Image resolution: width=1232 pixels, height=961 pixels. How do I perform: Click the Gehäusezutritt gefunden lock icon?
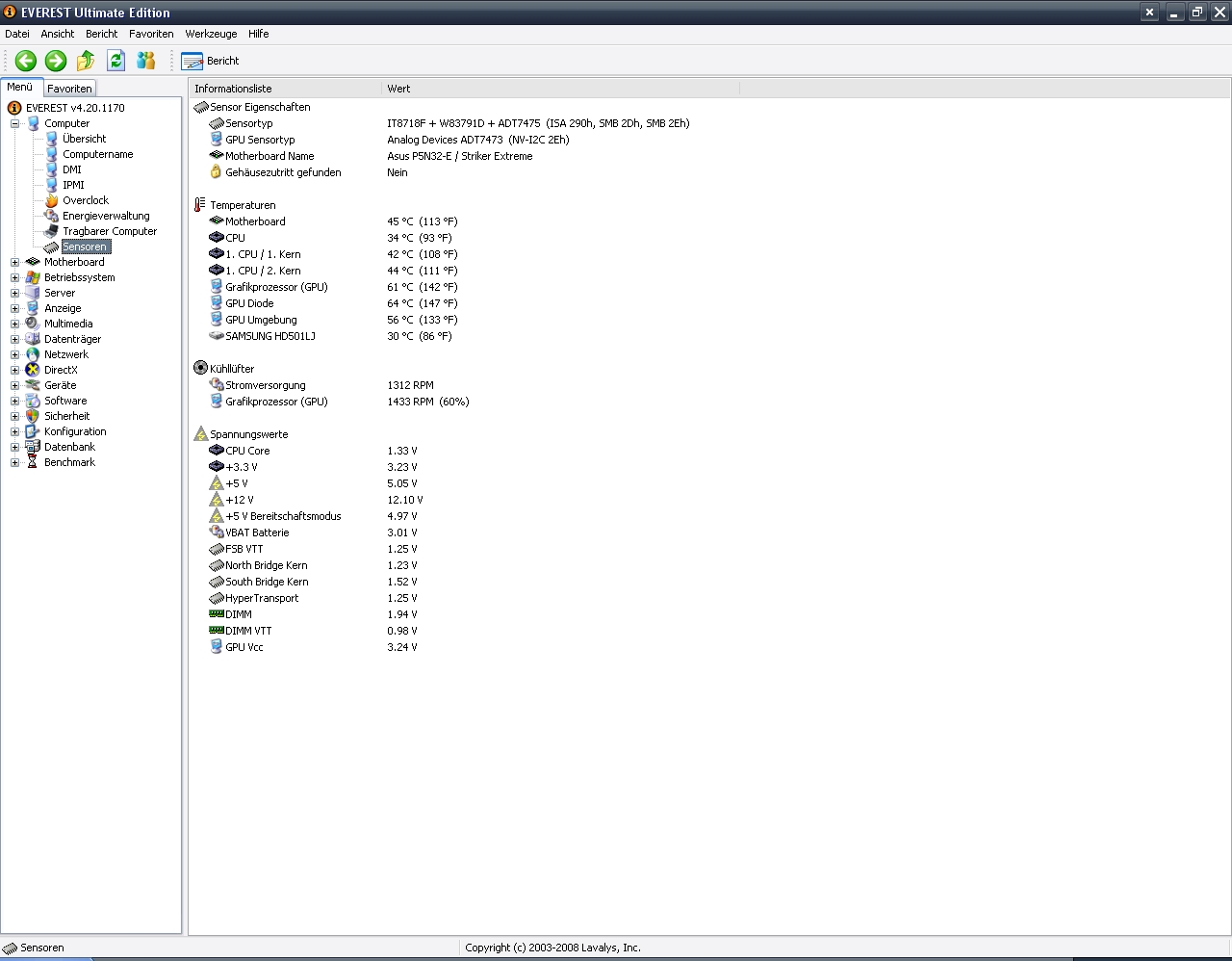point(216,172)
